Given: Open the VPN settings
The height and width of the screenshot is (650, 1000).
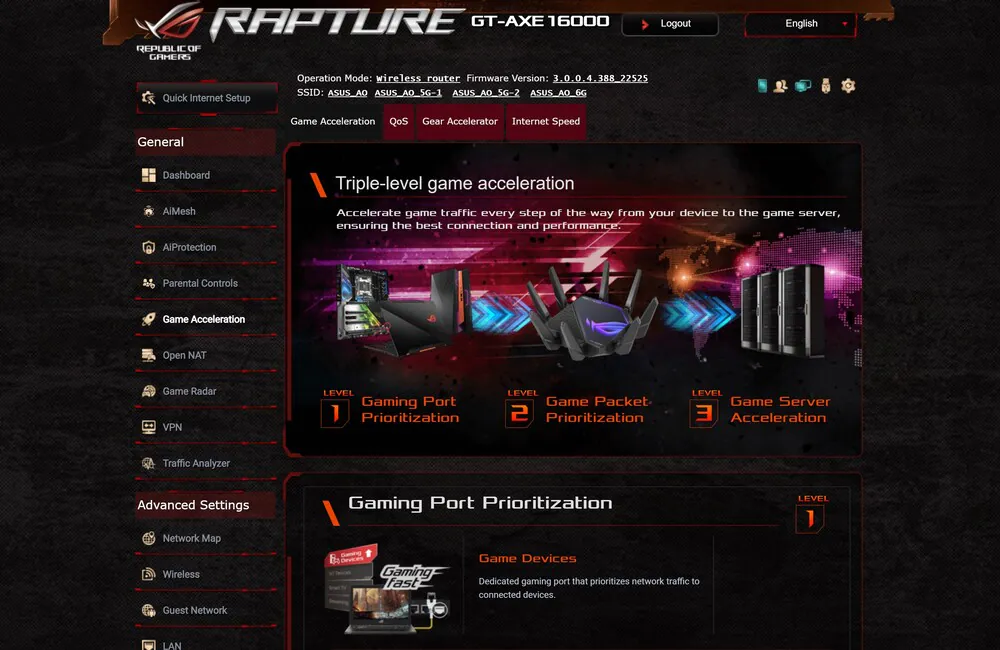Looking at the screenshot, I should point(206,427).
